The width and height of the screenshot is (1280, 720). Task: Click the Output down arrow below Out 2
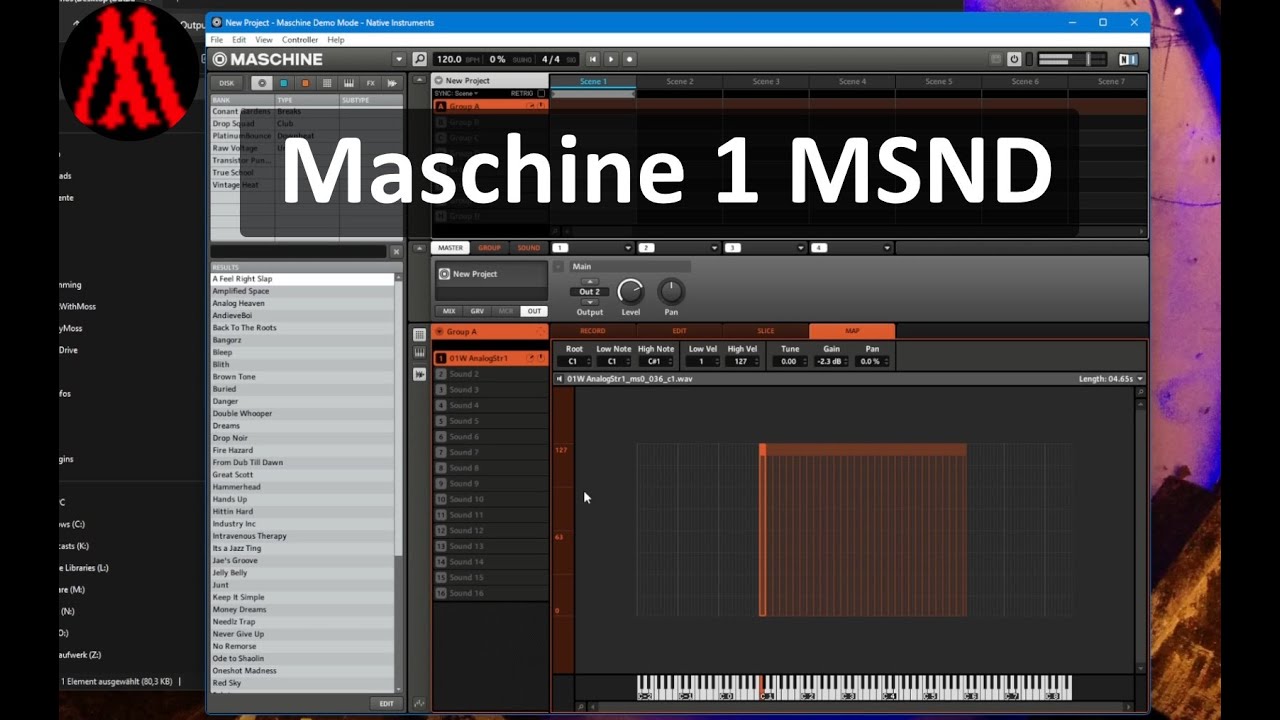coord(589,301)
